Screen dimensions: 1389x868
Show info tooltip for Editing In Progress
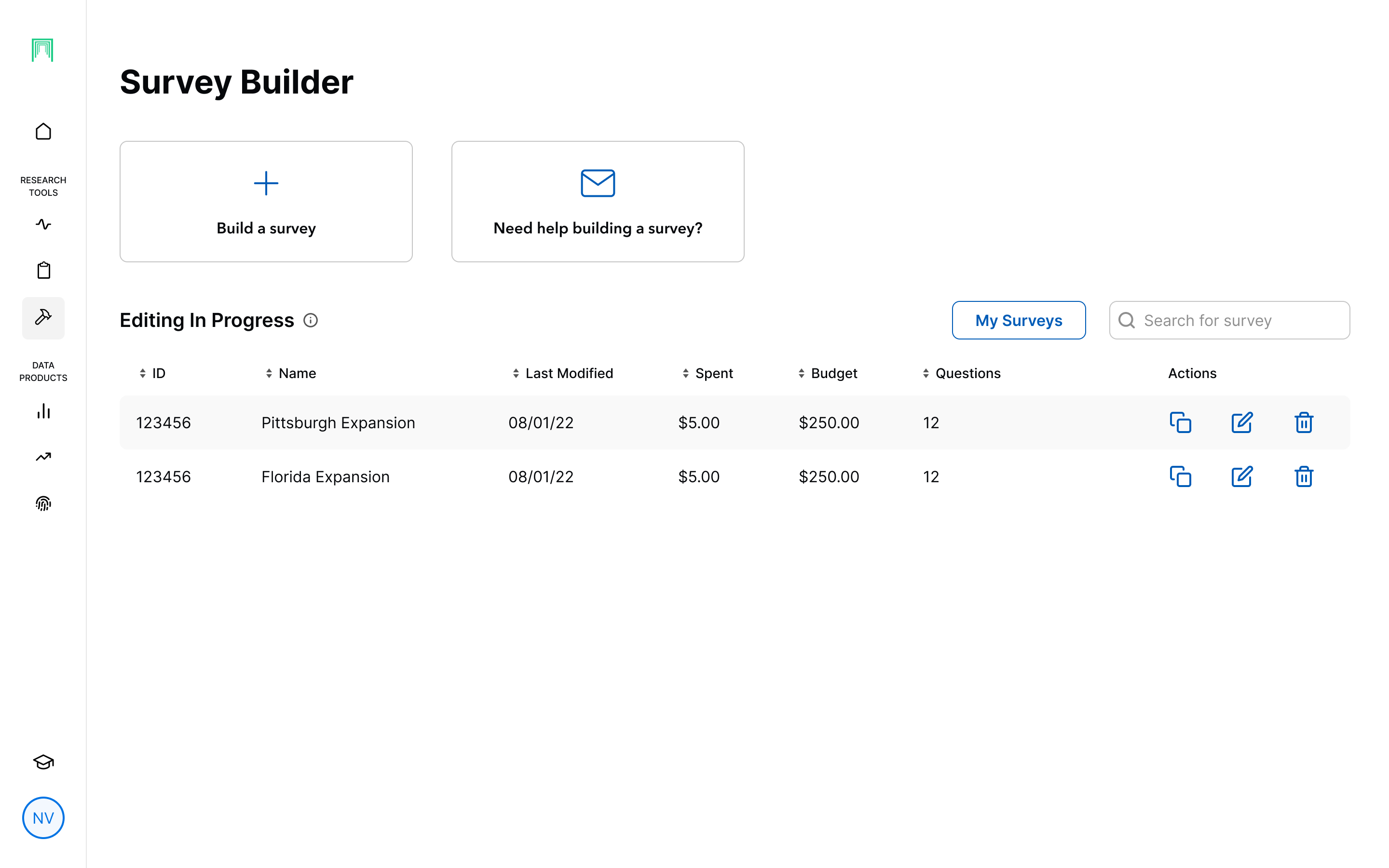point(311,320)
